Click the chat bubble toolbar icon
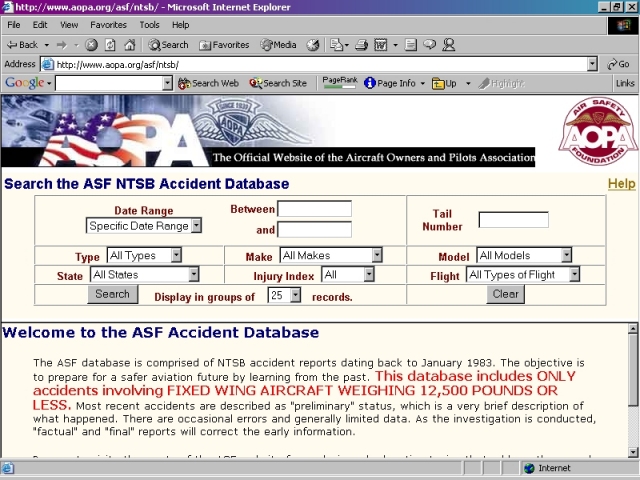This screenshot has height=480, width=640. [x=429, y=44]
